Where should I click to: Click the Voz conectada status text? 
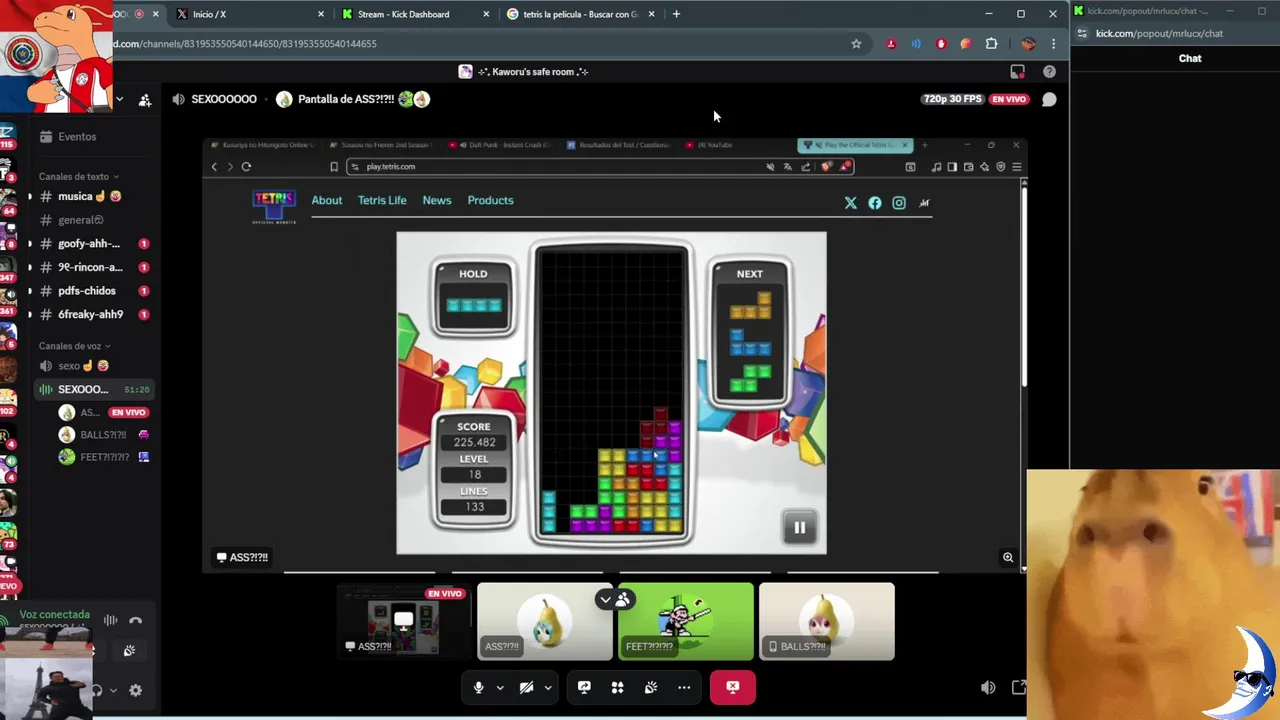tap(54, 614)
